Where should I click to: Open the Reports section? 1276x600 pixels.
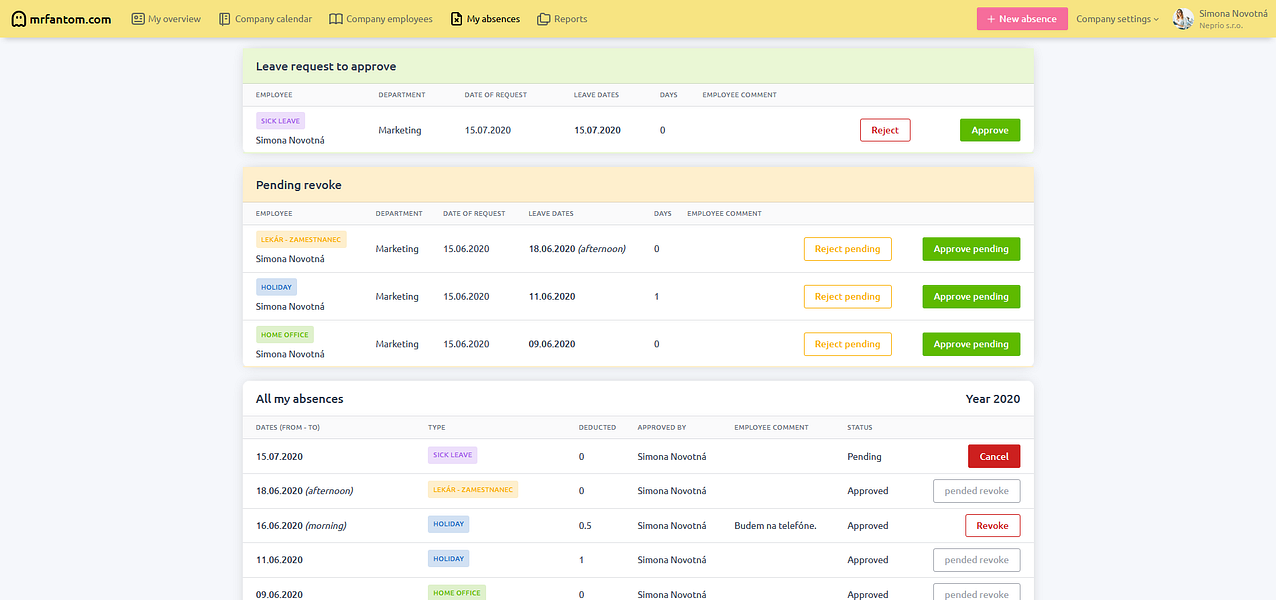coord(562,19)
